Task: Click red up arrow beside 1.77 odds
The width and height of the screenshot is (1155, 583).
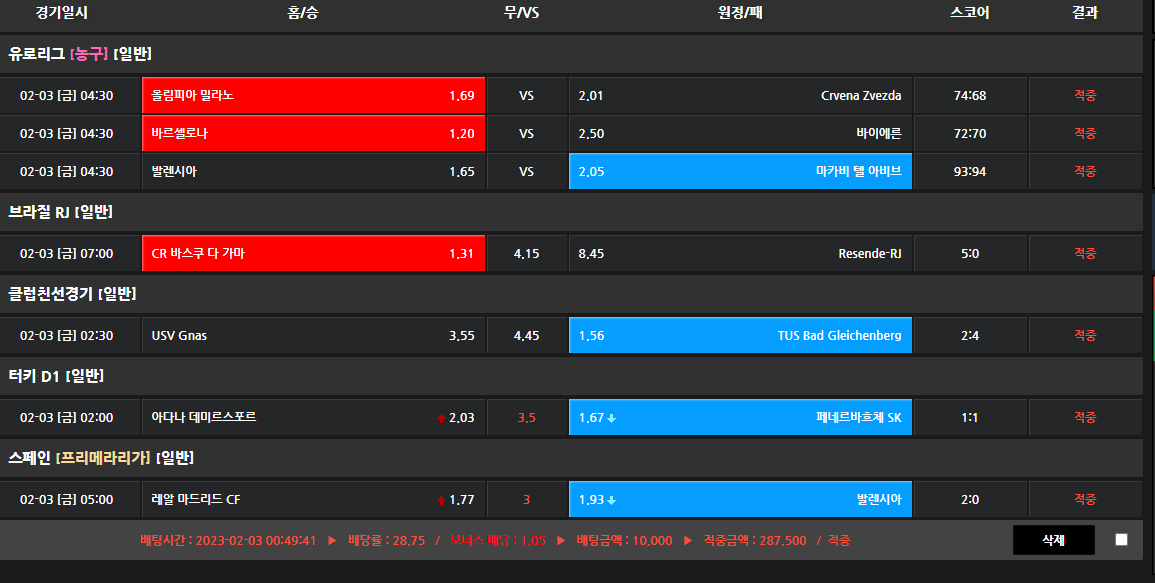Action: [441, 500]
